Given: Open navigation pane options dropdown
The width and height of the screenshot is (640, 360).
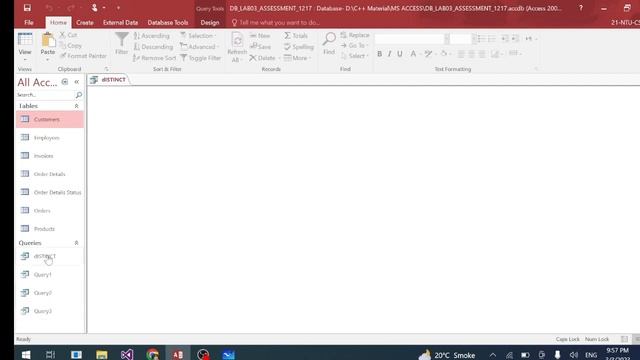Looking at the screenshot, I should (x=65, y=82).
